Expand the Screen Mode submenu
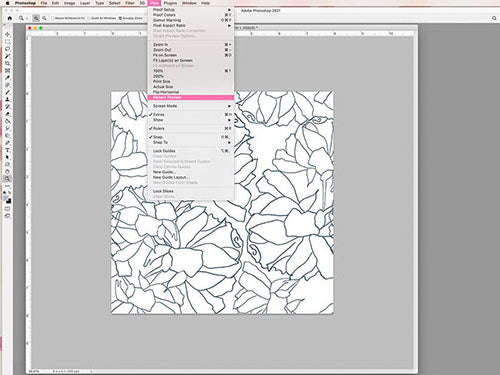 tap(191, 106)
